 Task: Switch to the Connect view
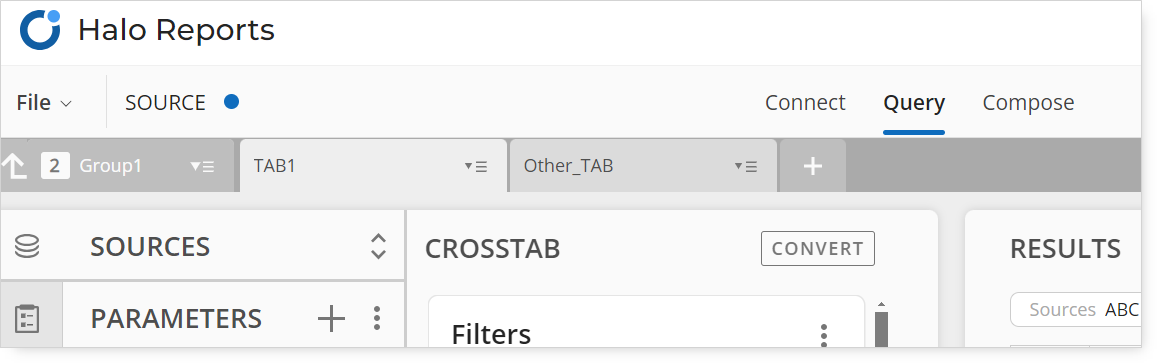click(805, 103)
